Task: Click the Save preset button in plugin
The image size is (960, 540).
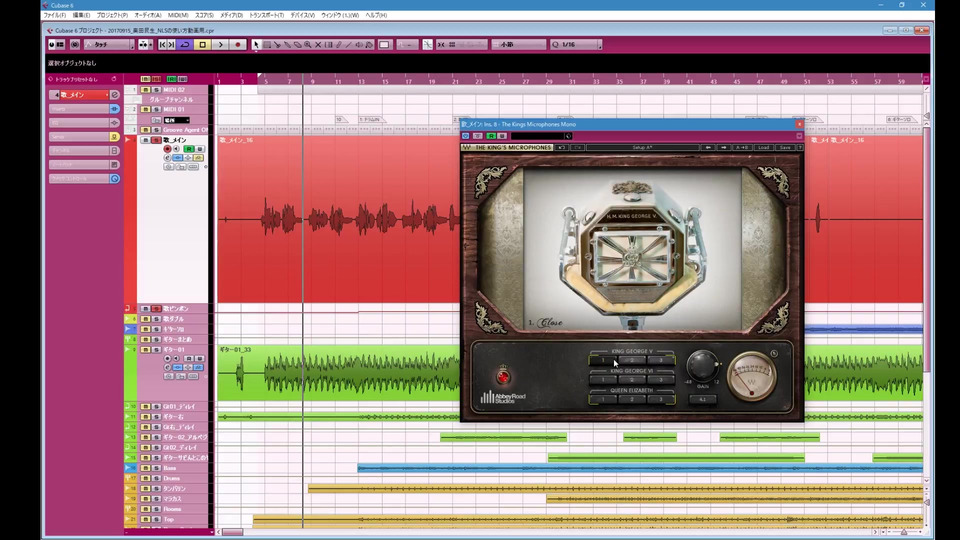Action: point(785,148)
